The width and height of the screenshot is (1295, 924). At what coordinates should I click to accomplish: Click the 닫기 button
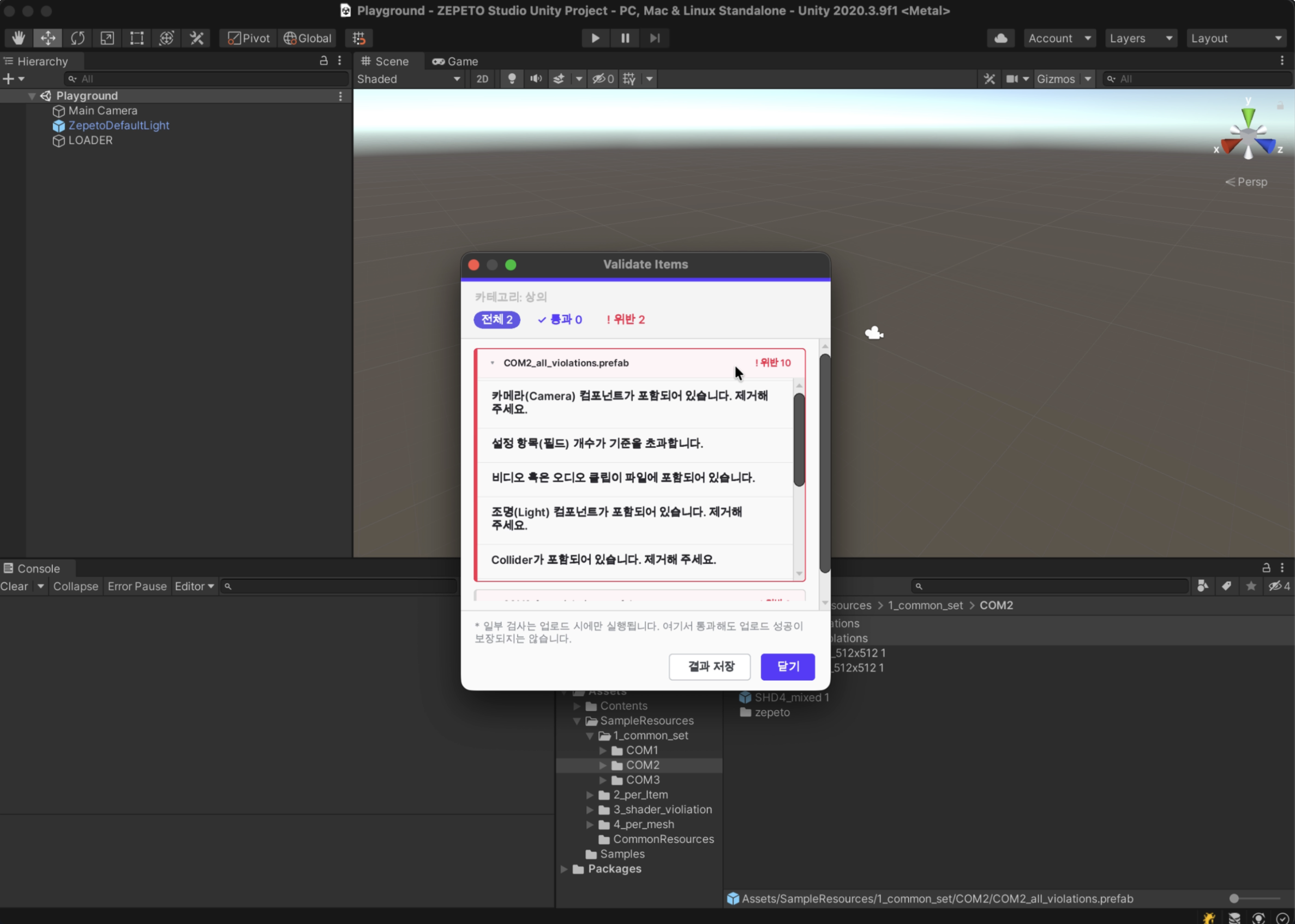coord(788,666)
